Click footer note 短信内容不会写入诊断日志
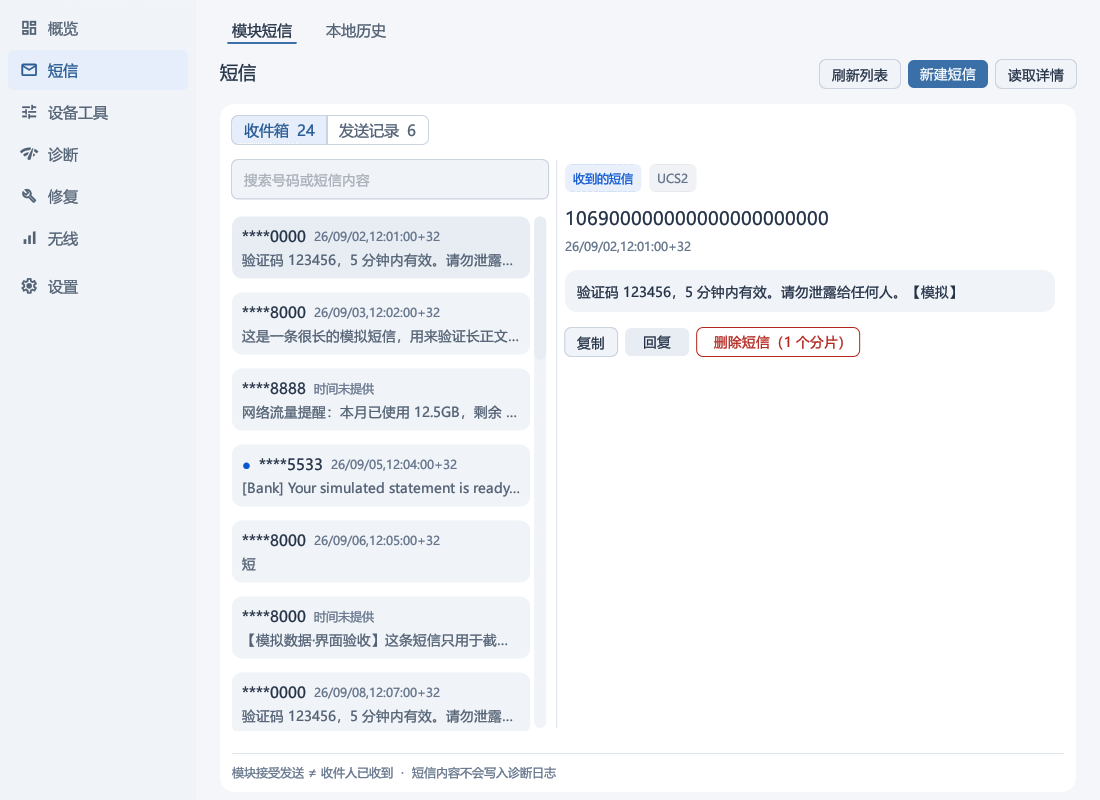Image resolution: width=1100 pixels, height=800 pixels. [483, 773]
